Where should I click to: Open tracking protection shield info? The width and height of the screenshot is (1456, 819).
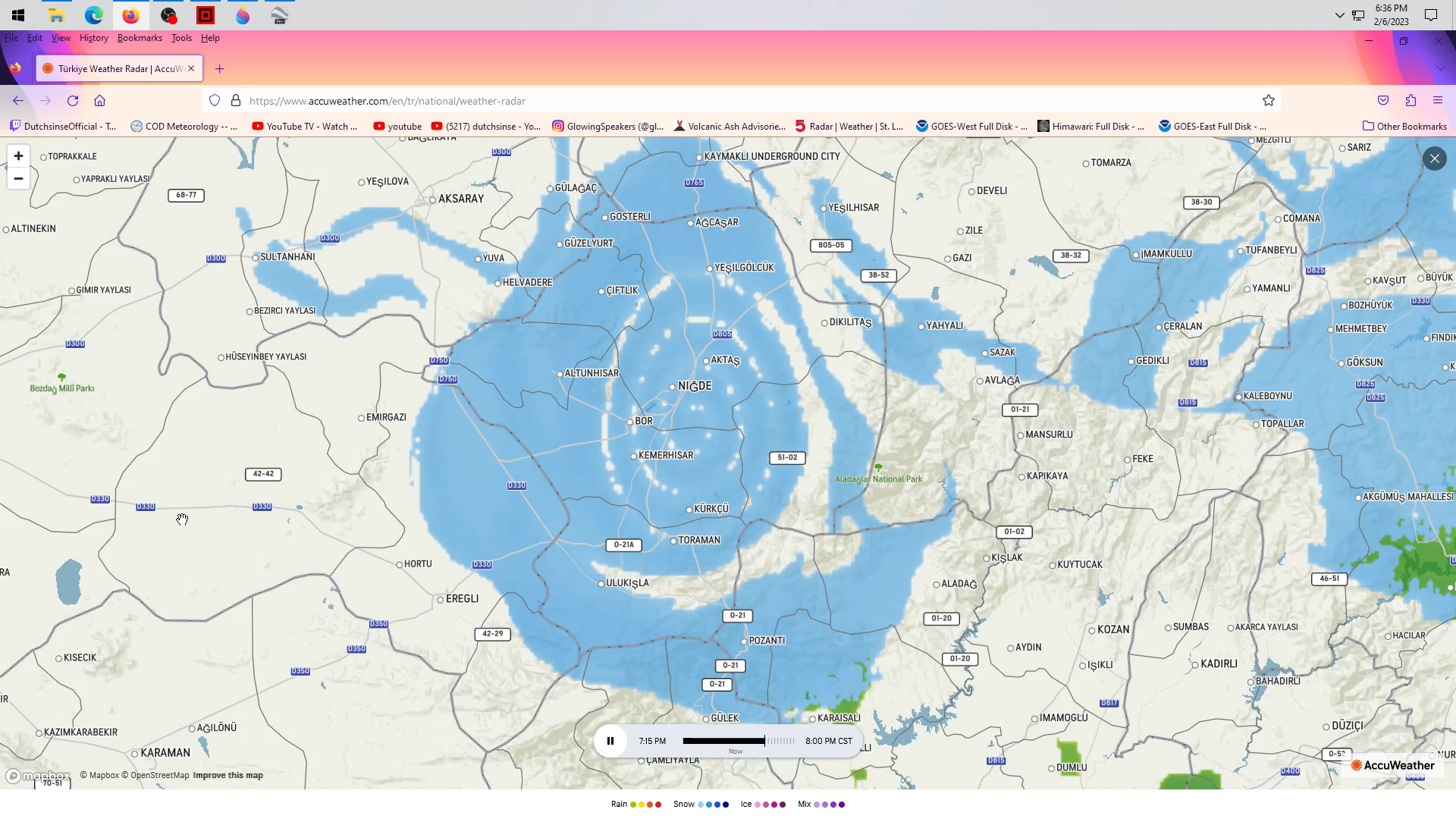(215, 101)
